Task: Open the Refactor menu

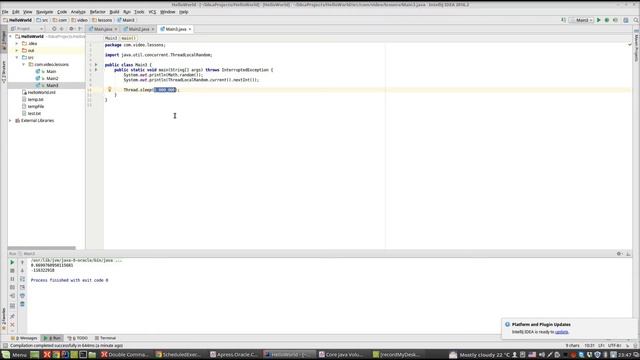Action: (x=98, y=12)
